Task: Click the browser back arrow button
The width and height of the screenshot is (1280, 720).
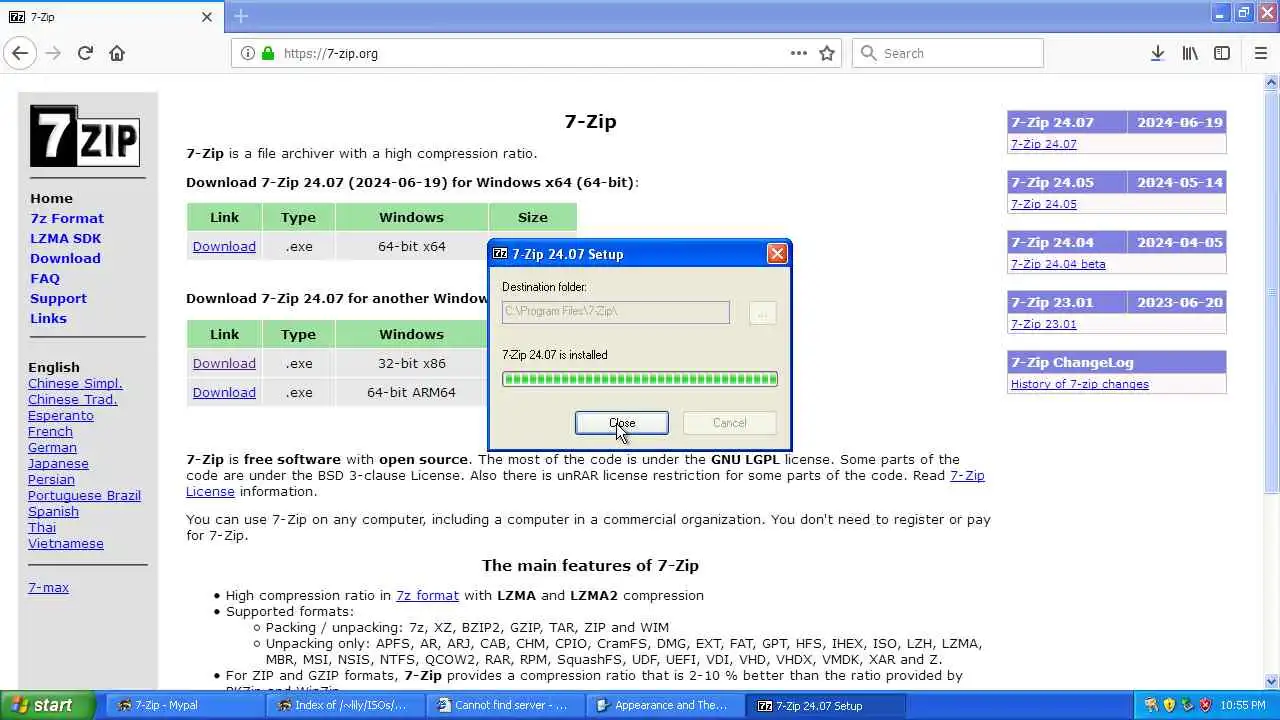Action: click(x=20, y=53)
